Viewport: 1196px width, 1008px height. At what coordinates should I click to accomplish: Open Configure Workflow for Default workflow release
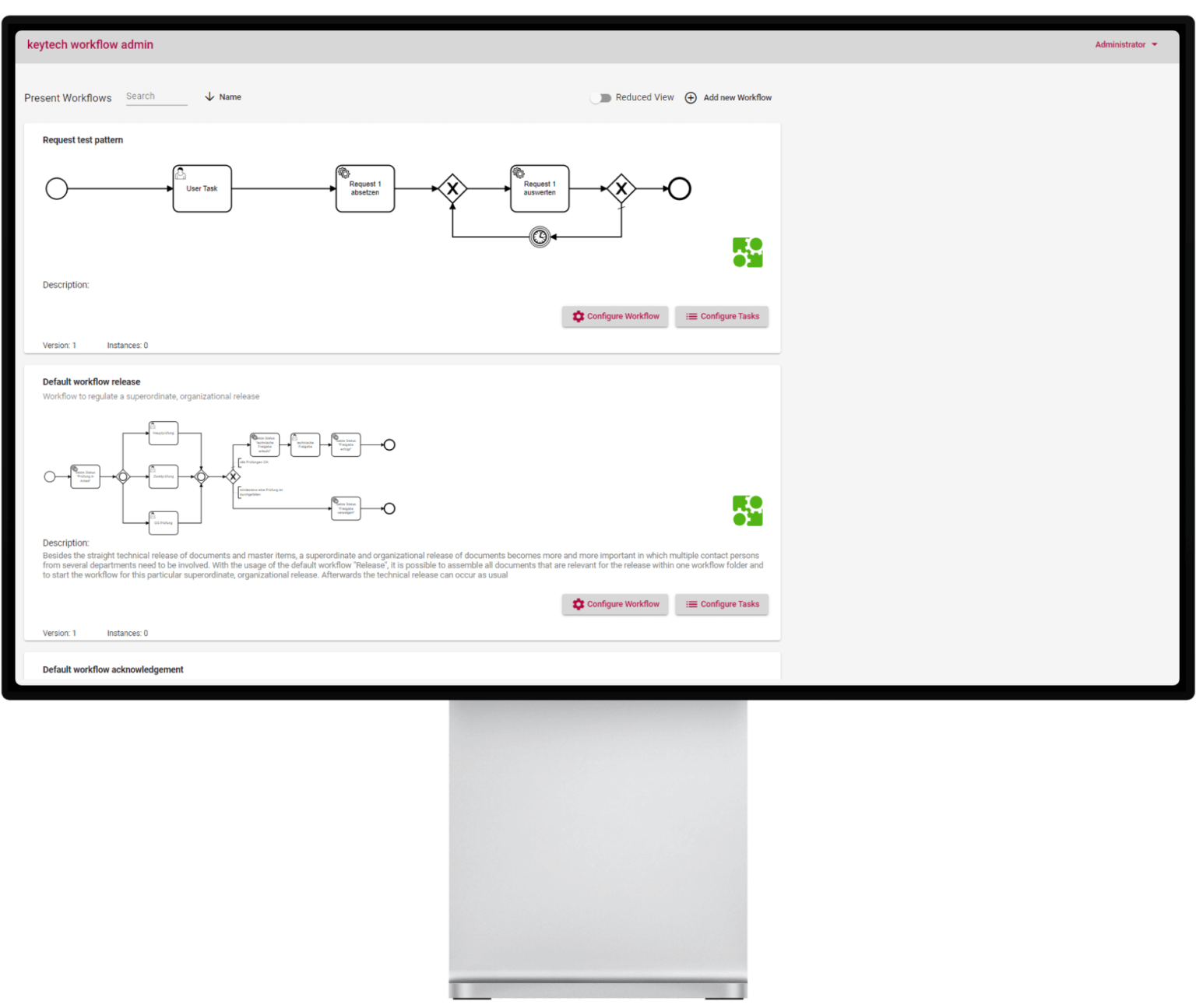coord(615,605)
